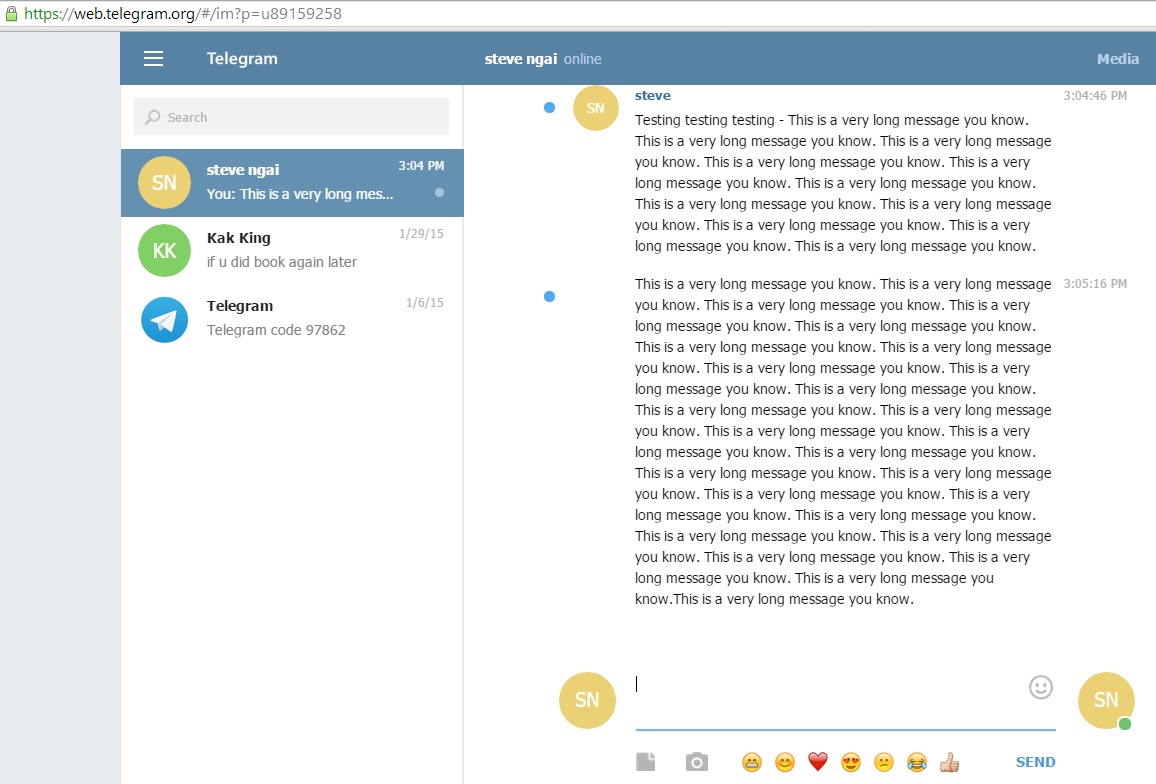1156x784 pixels.
Task: Click the magnifier icon in Search
Action: 153,117
